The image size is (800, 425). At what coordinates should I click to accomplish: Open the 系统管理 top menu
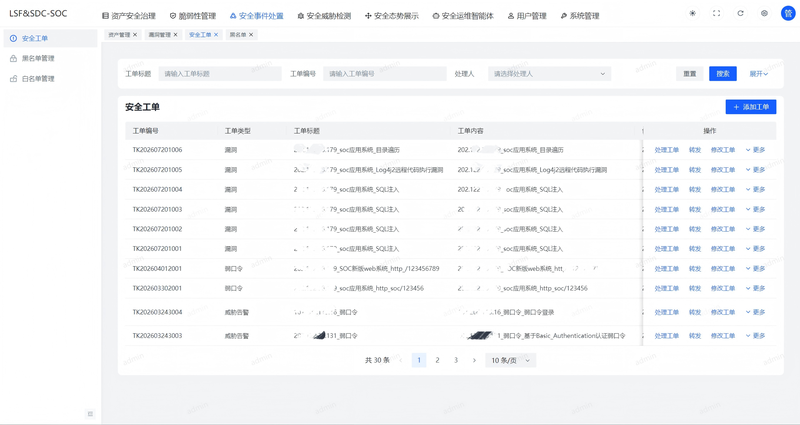click(x=580, y=16)
